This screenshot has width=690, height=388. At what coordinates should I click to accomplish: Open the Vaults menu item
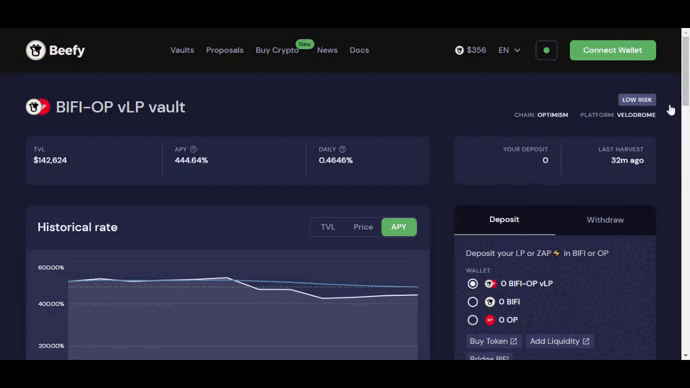[x=182, y=50]
